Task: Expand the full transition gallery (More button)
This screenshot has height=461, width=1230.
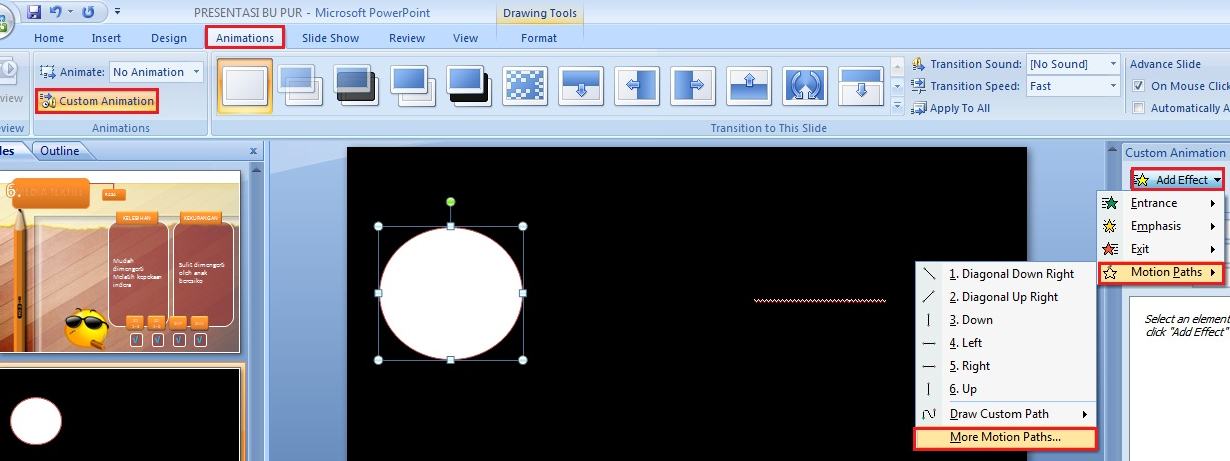Action: click(897, 106)
